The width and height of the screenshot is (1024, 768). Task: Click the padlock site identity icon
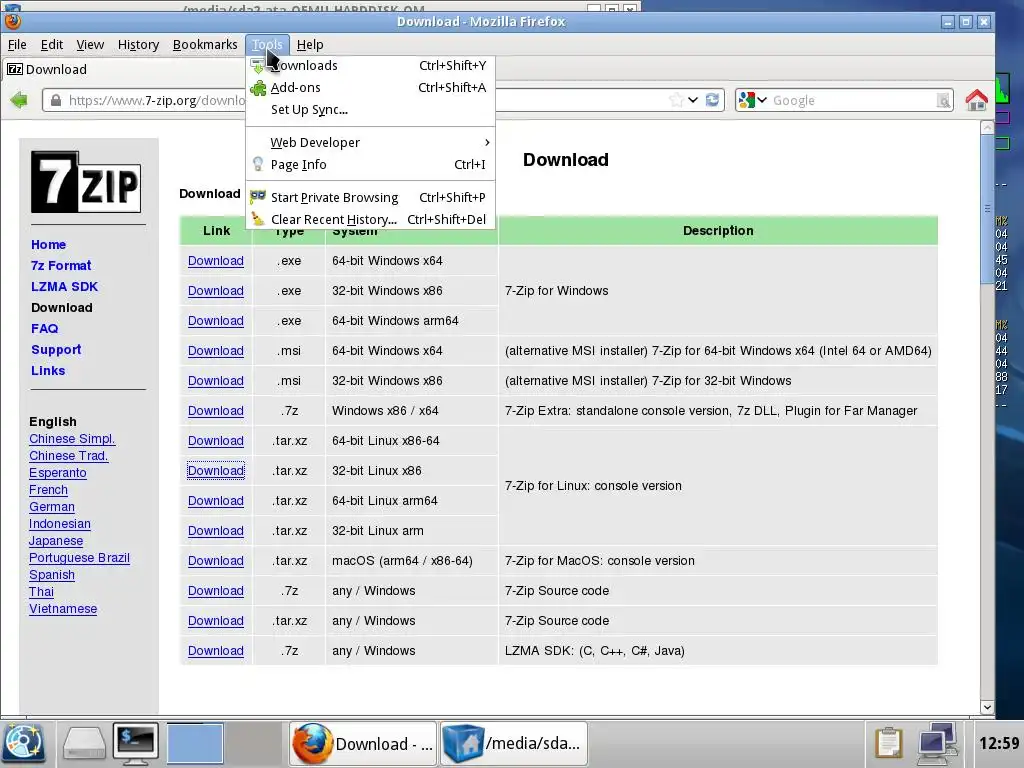point(56,100)
